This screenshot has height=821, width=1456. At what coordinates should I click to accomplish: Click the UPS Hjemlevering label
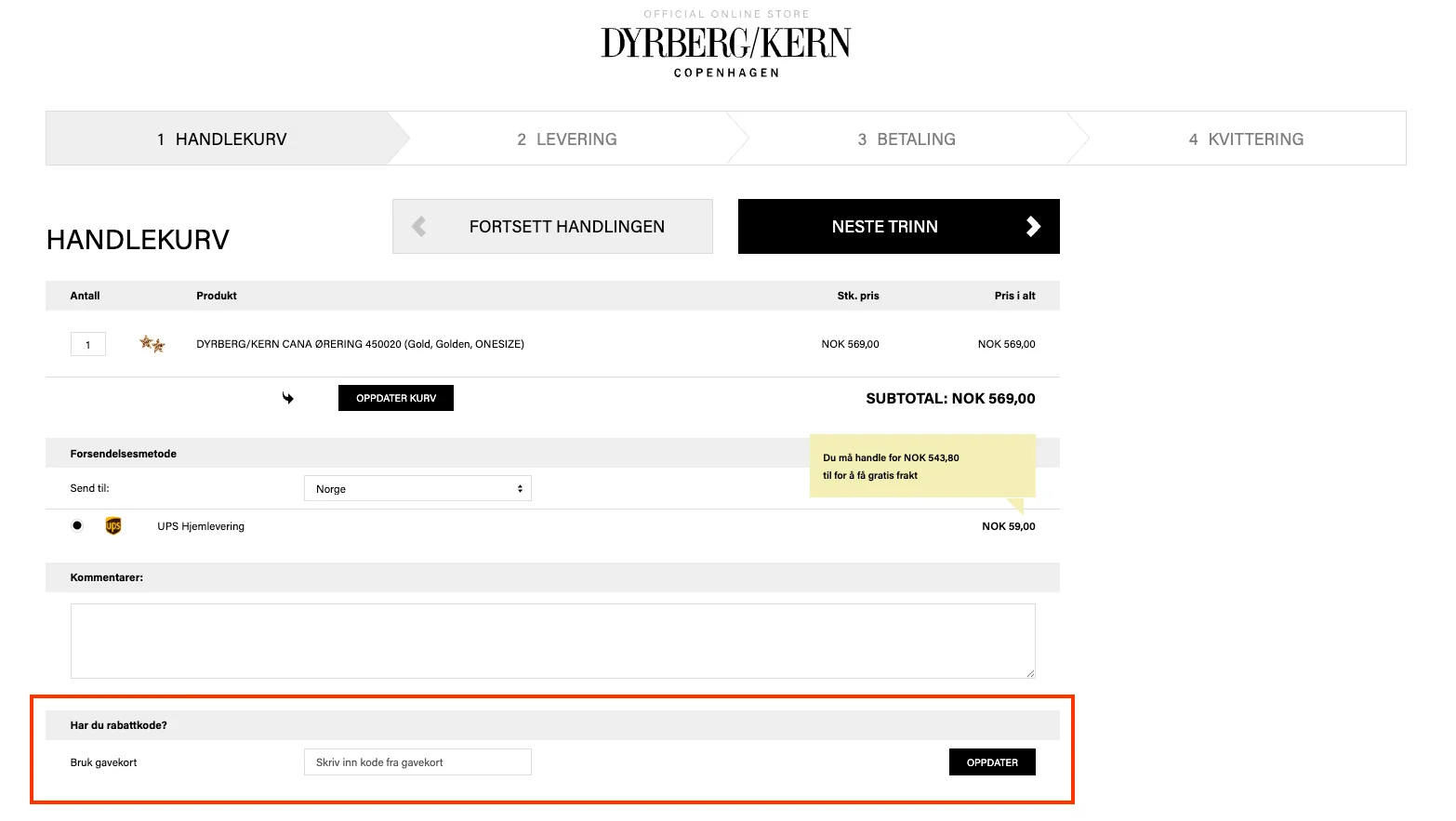[201, 526]
